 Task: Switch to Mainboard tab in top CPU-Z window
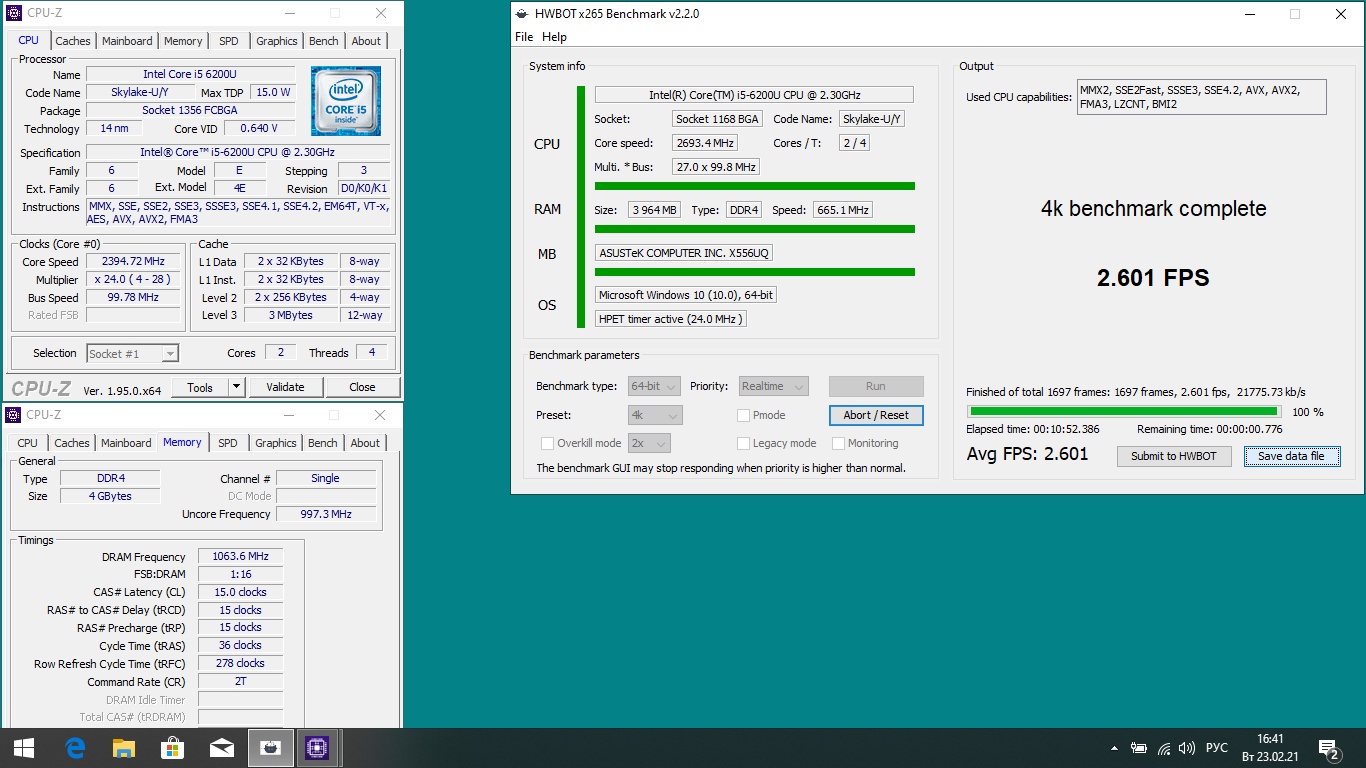point(128,41)
